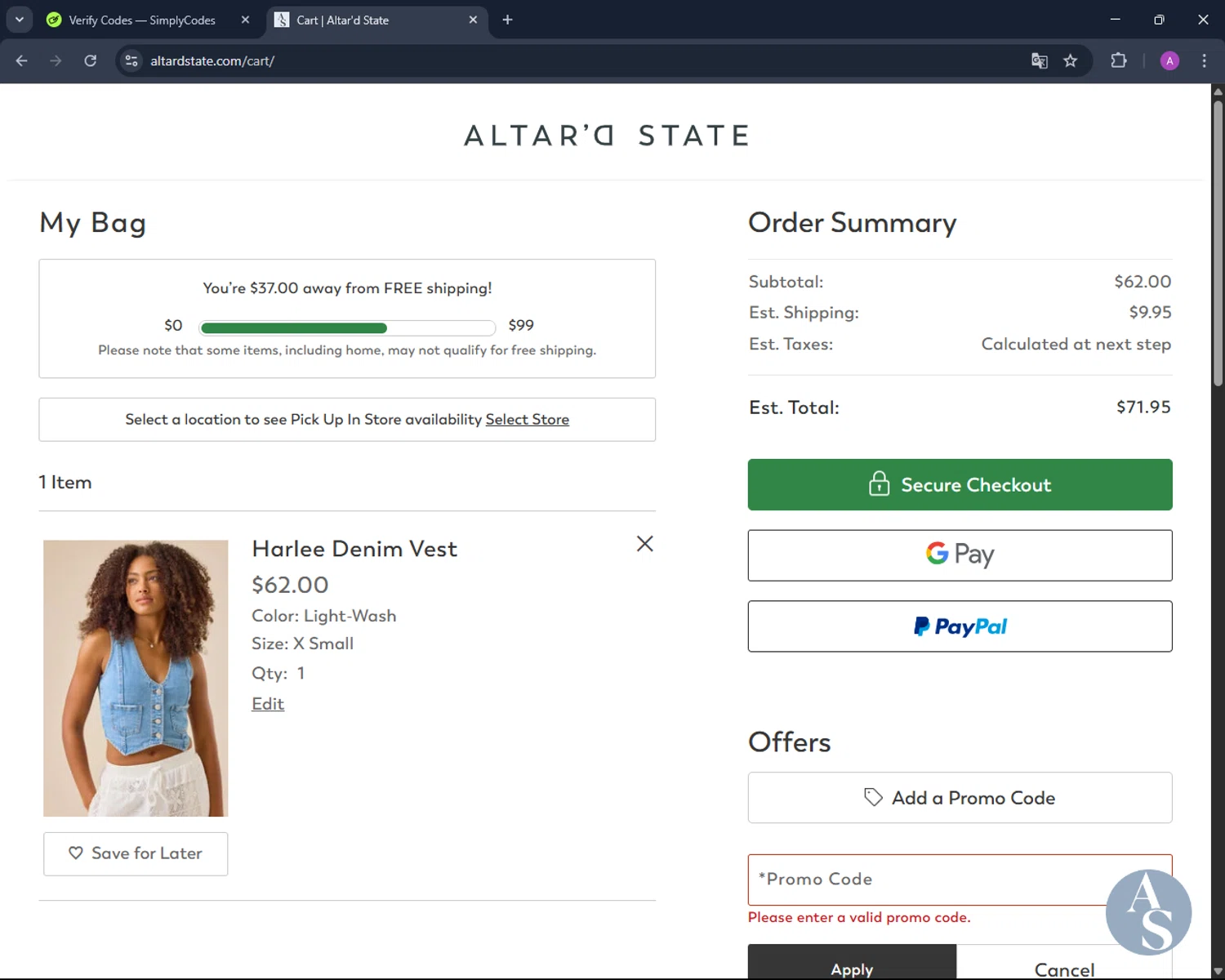Bookmark this page with the star icon
1225x980 pixels.
[1071, 60]
